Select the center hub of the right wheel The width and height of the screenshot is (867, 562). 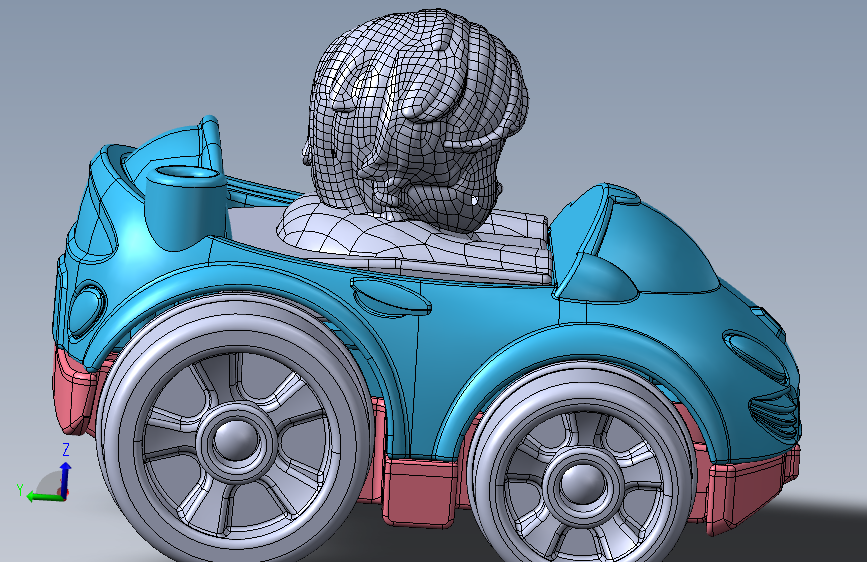[x=582, y=484]
